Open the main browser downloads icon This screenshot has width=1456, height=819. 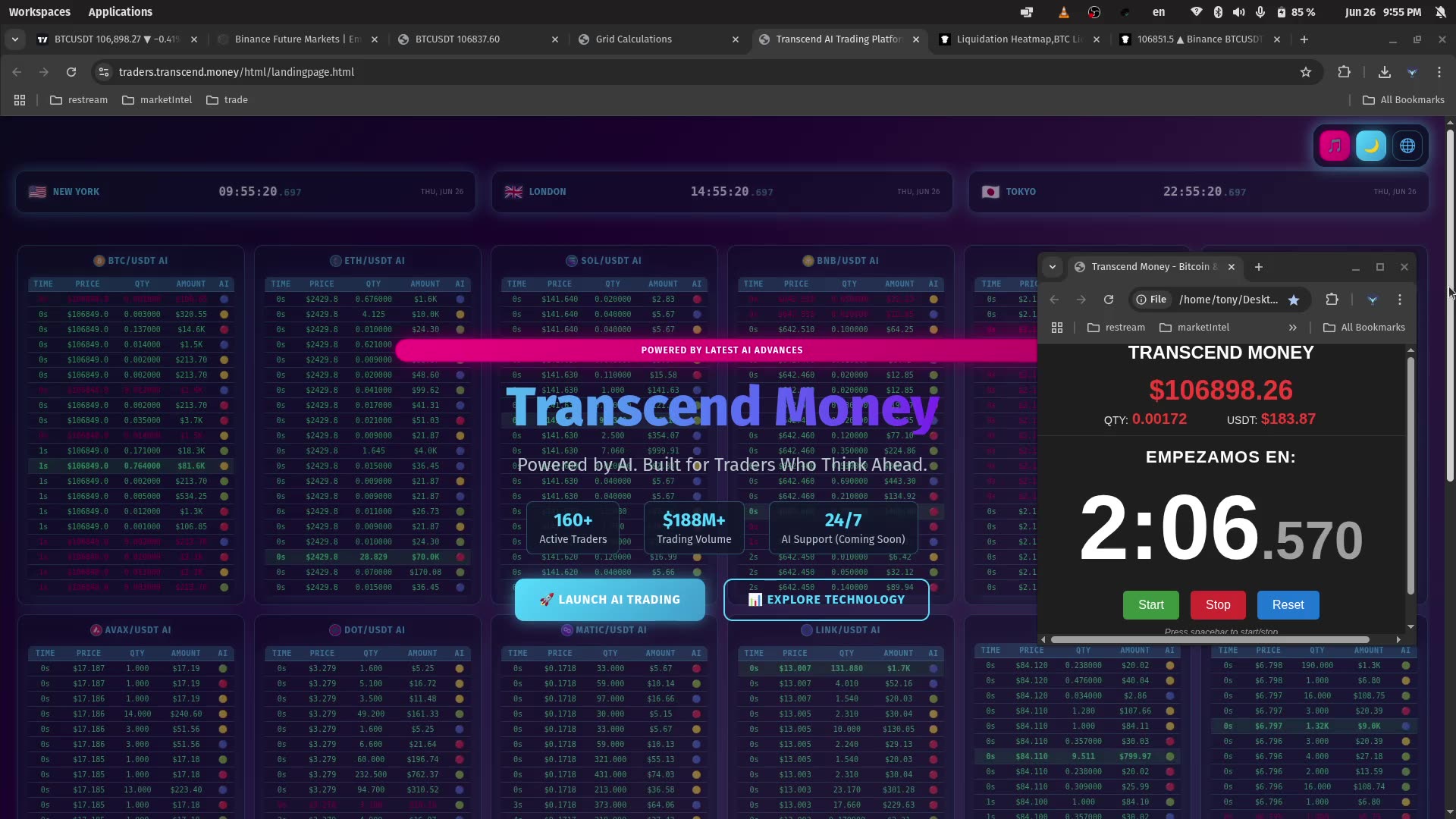1384,72
